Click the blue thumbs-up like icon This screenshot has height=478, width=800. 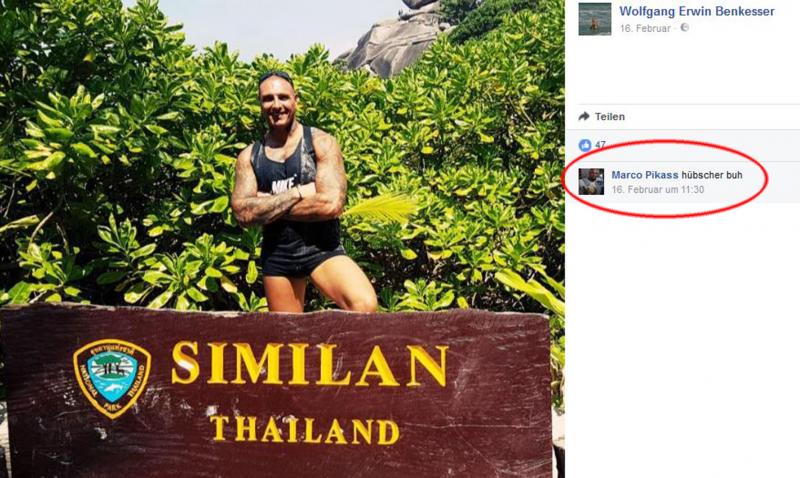(585, 145)
